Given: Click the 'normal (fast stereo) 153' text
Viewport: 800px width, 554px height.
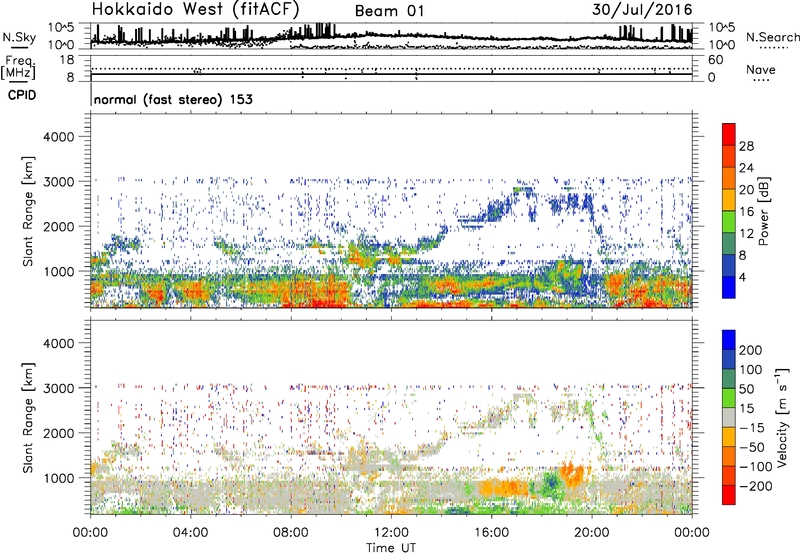Looking at the screenshot, I should [173, 99].
